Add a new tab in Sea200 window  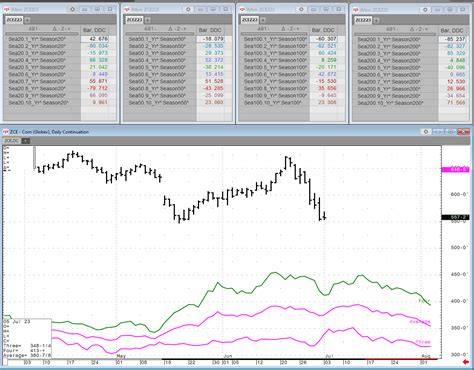click(x=376, y=21)
